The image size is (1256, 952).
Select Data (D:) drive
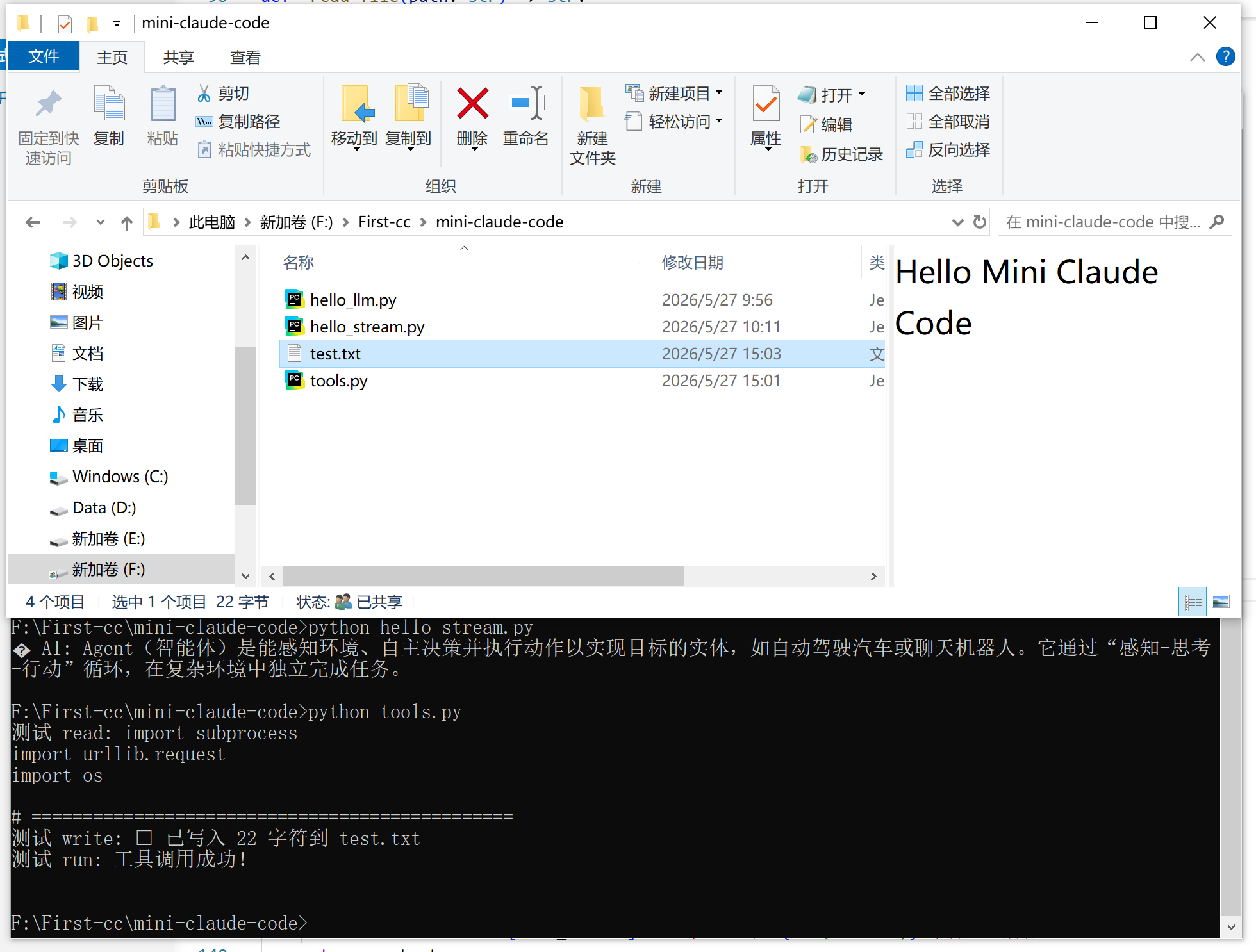click(x=94, y=508)
